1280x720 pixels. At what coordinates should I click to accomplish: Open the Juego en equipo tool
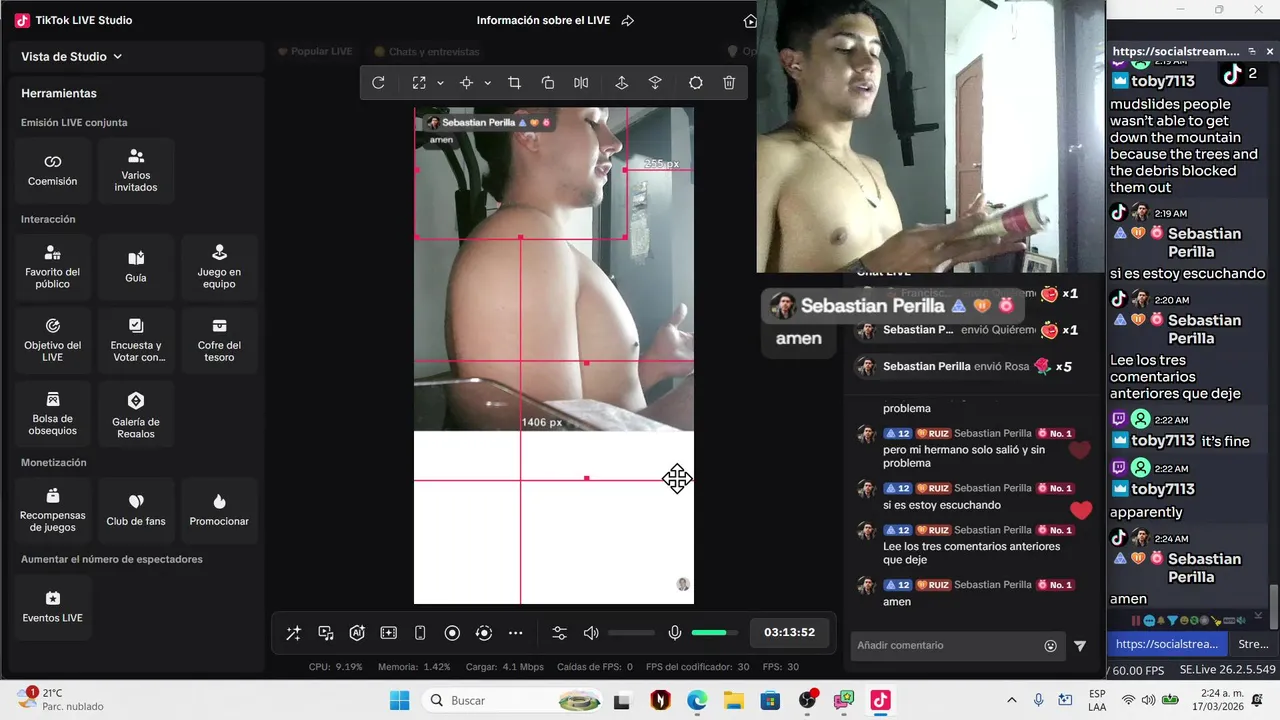click(219, 267)
